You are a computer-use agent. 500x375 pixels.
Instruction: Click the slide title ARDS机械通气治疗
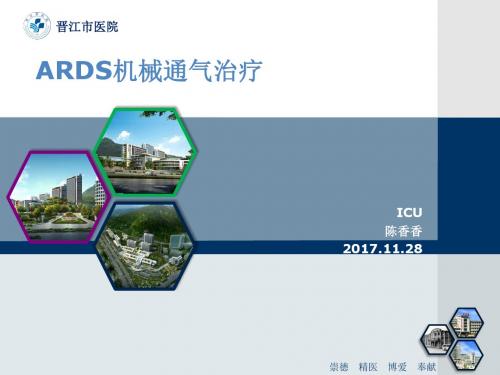pos(149,71)
